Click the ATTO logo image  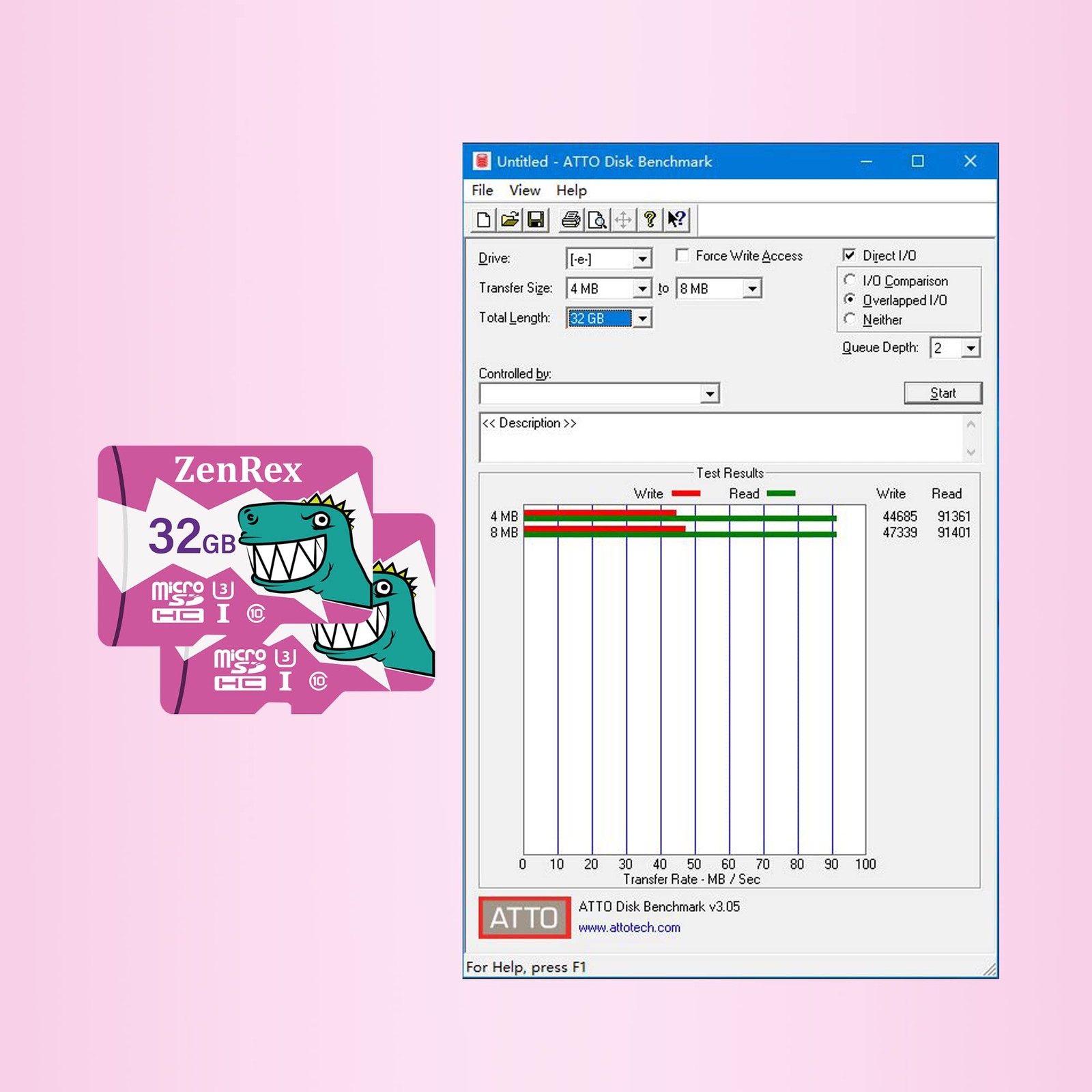point(524,917)
